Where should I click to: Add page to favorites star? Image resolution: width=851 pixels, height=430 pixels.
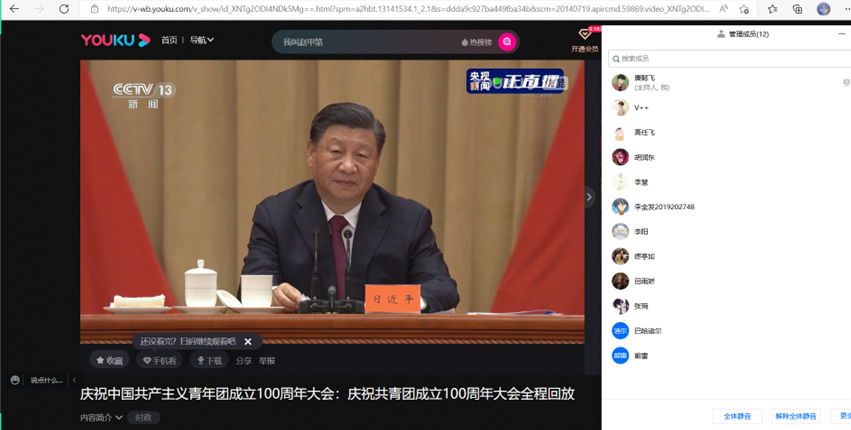744,9
